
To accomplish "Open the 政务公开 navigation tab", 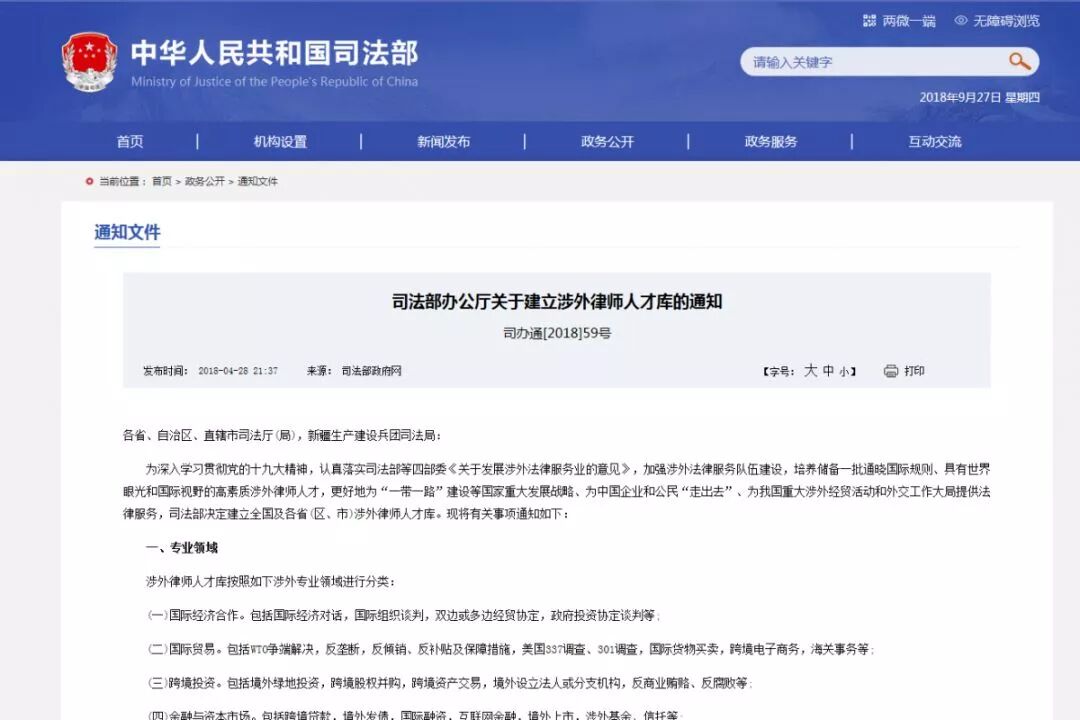I will pyautogui.click(x=608, y=141).
